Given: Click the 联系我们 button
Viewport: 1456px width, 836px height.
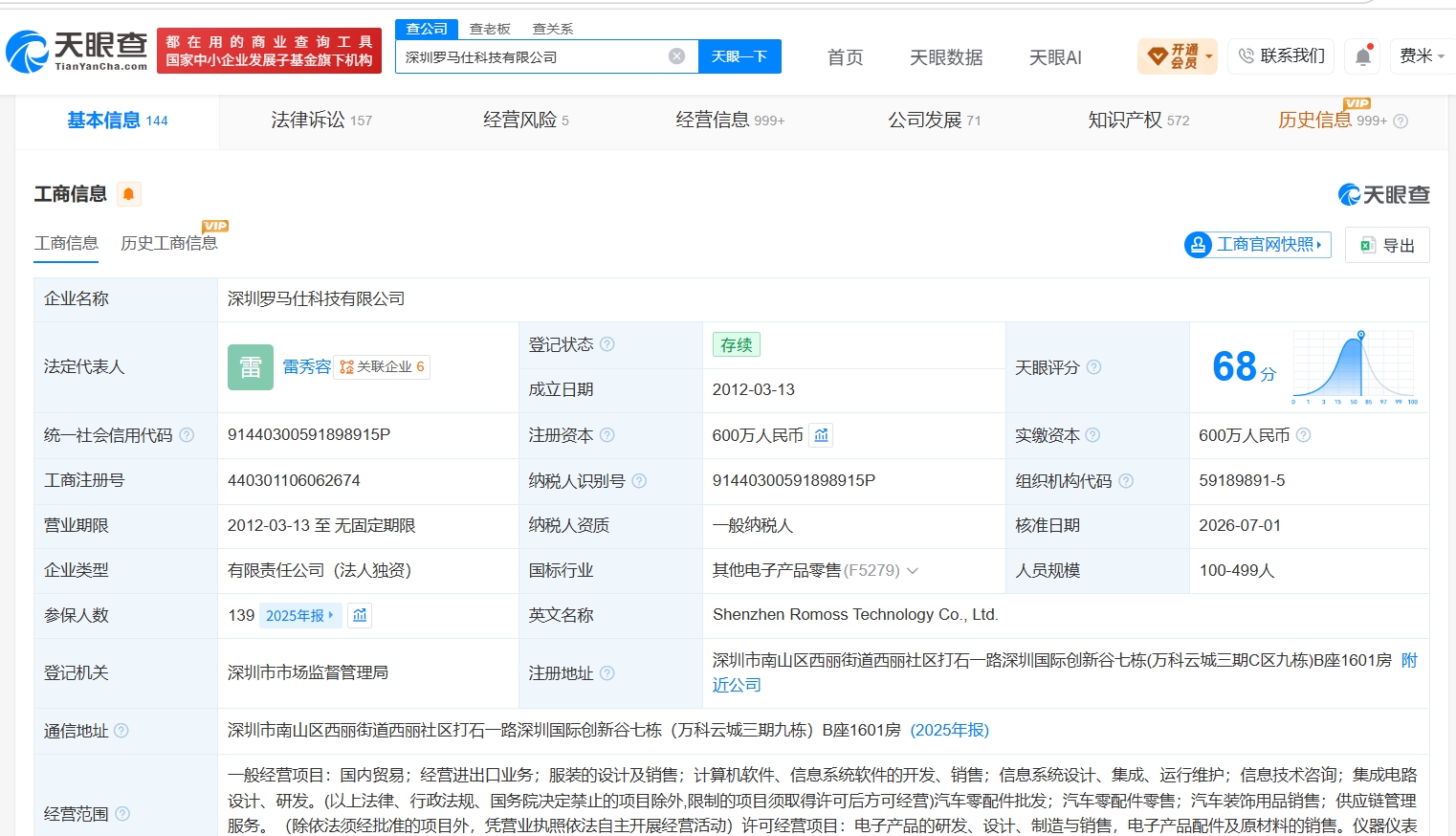Looking at the screenshot, I should [1282, 56].
